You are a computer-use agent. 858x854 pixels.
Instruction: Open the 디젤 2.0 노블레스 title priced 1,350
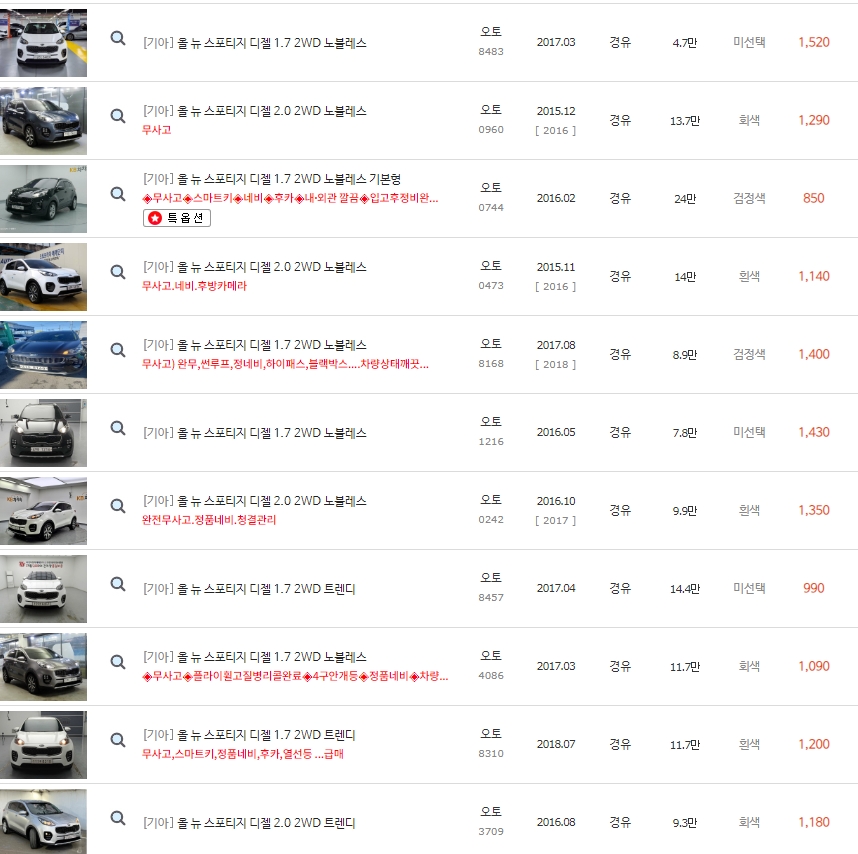[254, 501]
